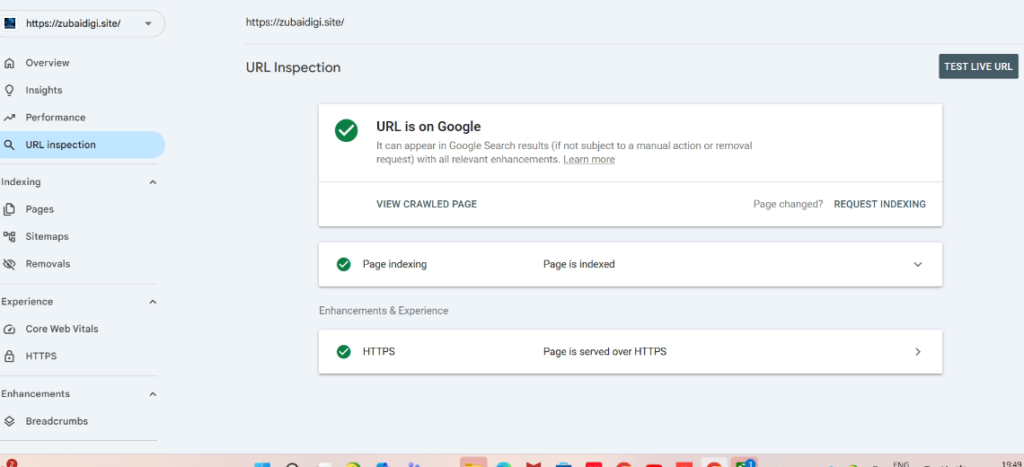Click the sidebar HTTPS padlock icon
Viewport: 1024px width, 467px height.
coord(9,357)
